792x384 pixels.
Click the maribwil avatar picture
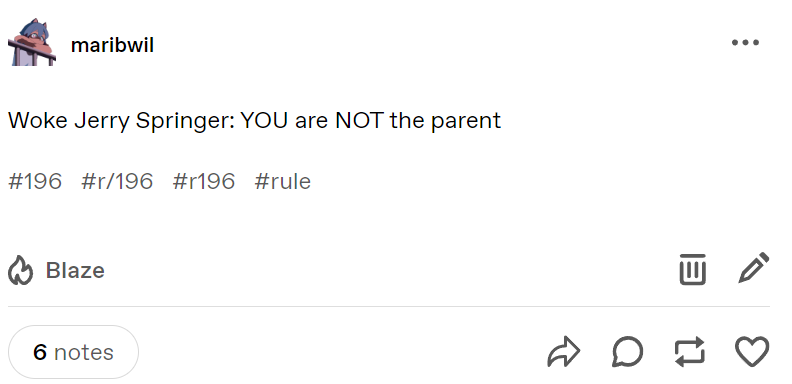point(32,42)
